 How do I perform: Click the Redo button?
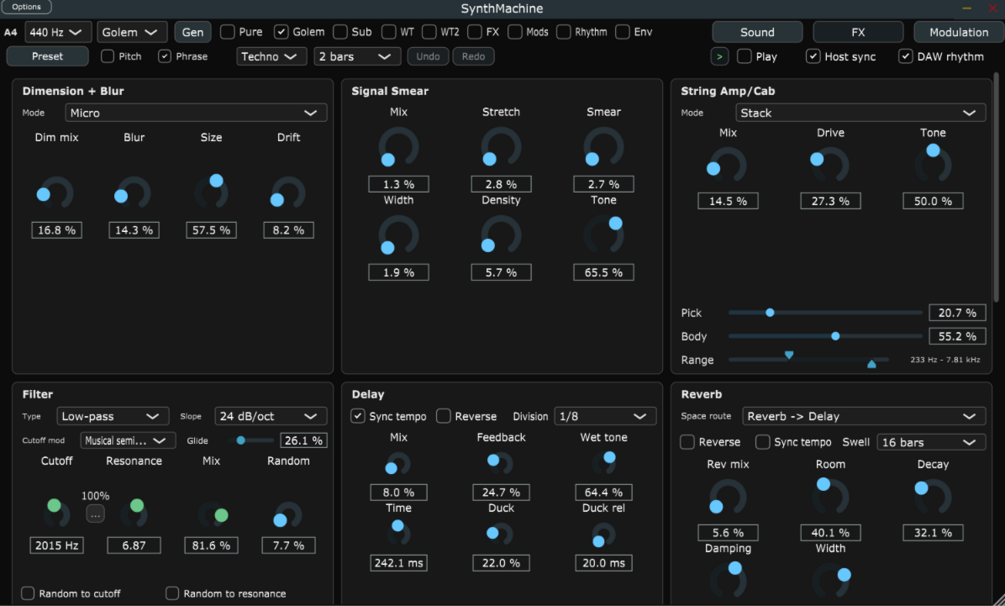click(x=473, y=56)
